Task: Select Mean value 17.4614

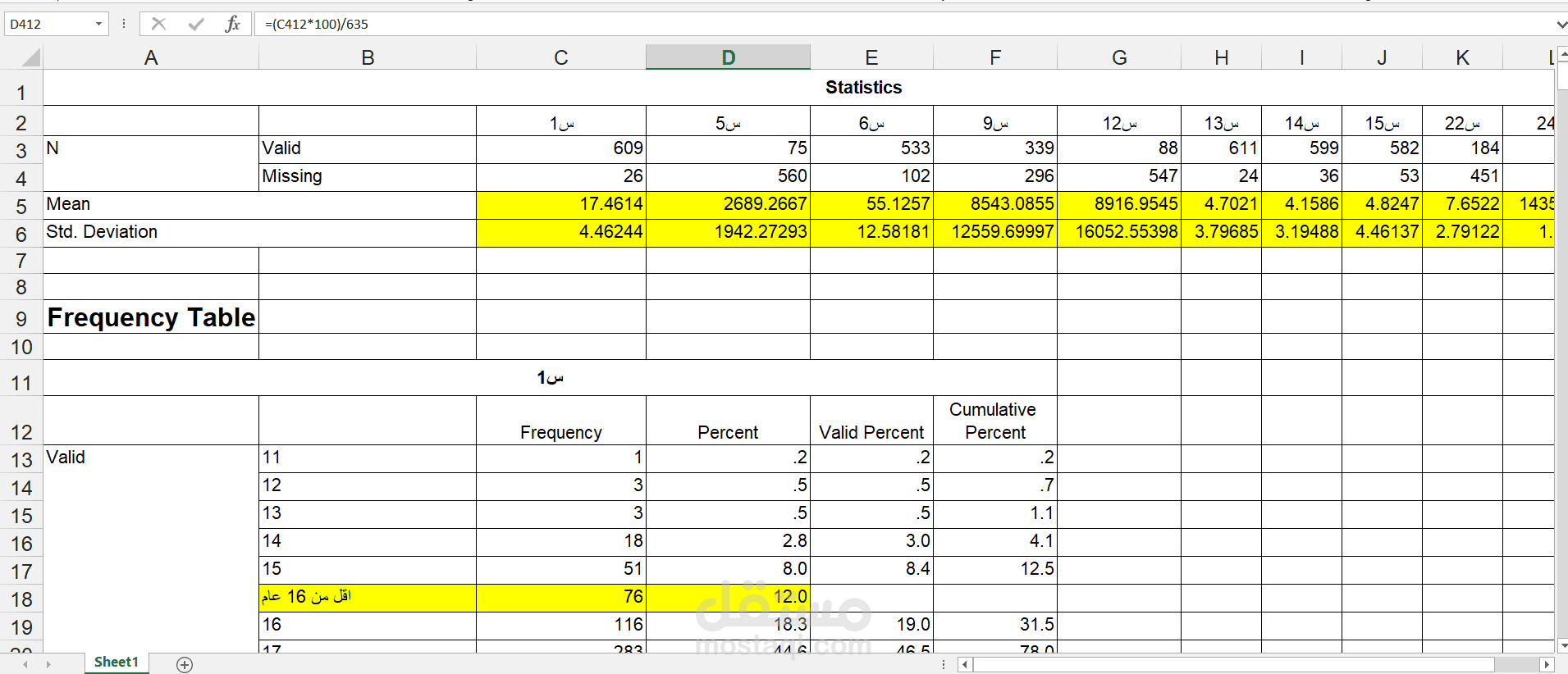Action: pos(561,205)
